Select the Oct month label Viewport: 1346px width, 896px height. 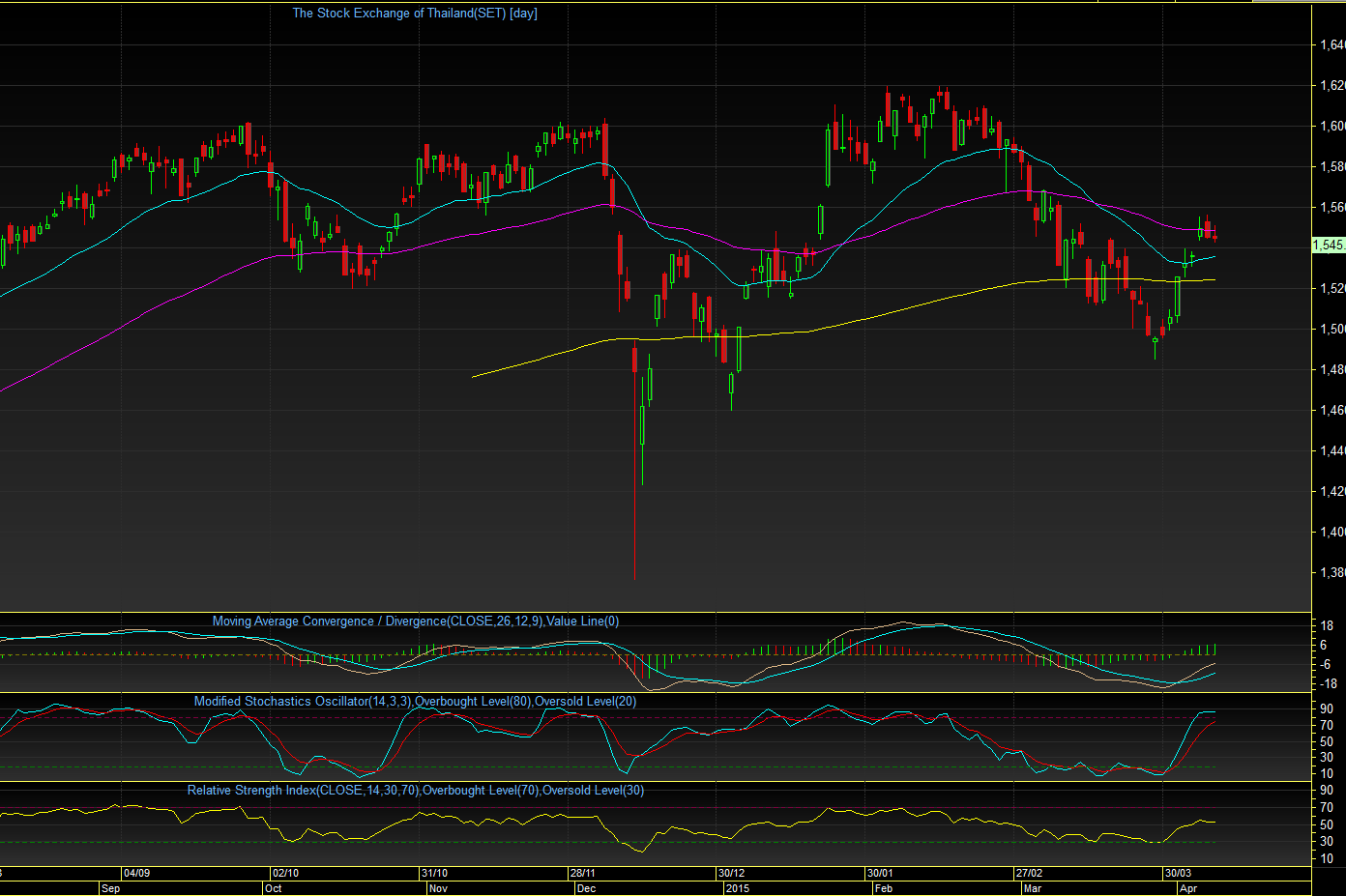click(x=274, y=888)
